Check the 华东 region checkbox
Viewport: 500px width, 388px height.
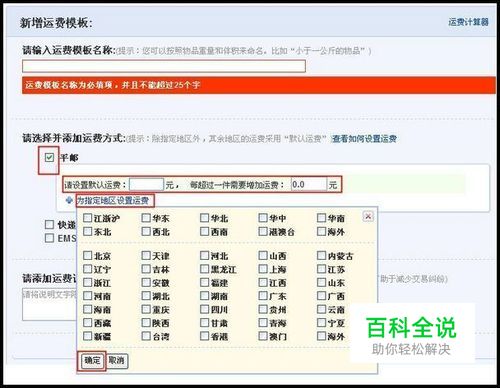[146, 218]
